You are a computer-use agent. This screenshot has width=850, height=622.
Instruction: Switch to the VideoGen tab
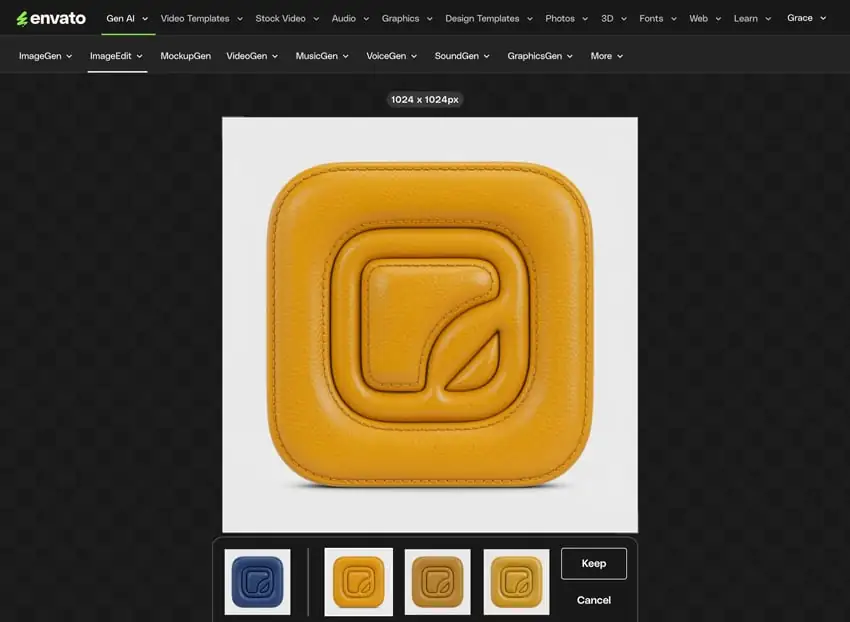point(247,56)
